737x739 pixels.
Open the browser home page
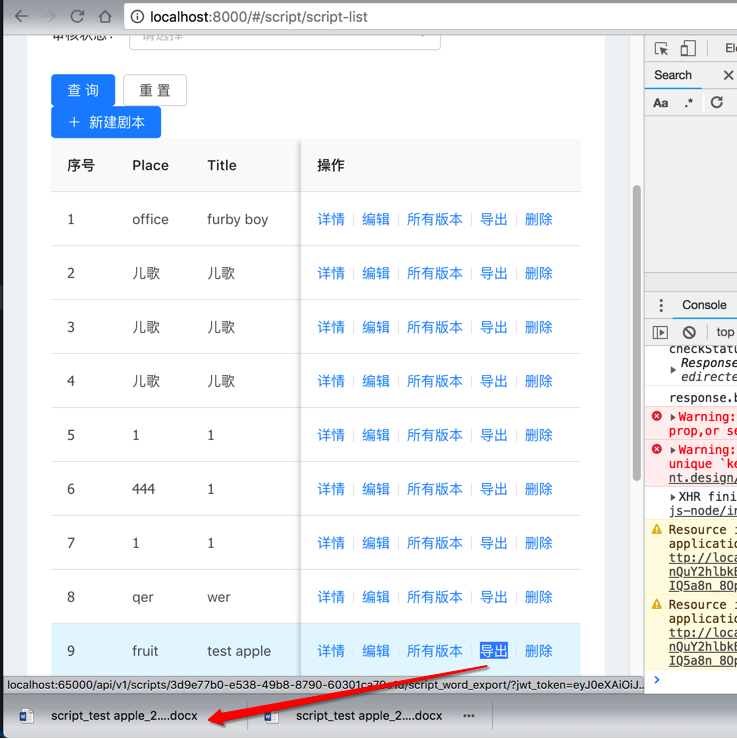(x=105, y=17)
